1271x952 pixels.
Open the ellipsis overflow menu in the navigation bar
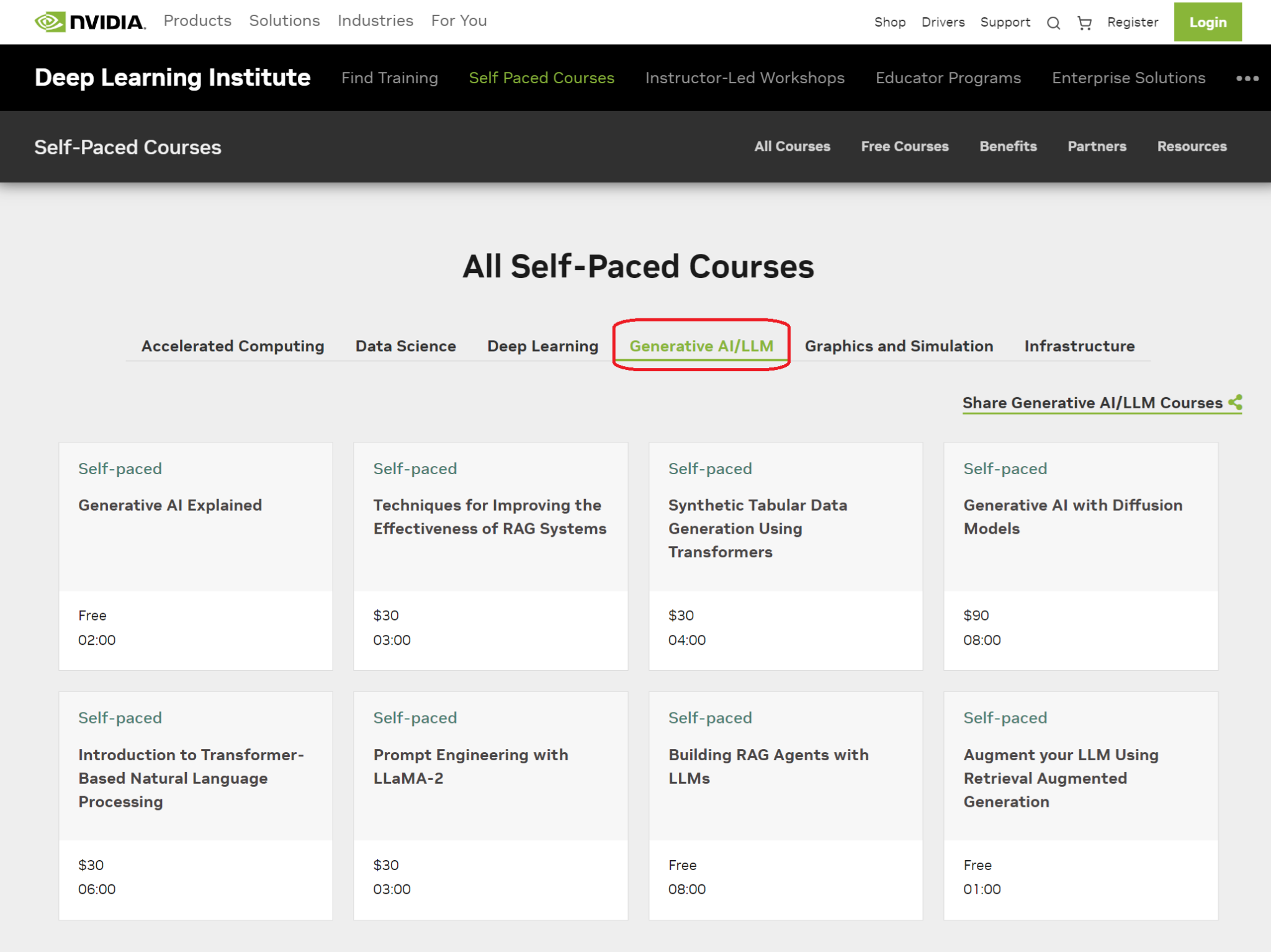1246,78
